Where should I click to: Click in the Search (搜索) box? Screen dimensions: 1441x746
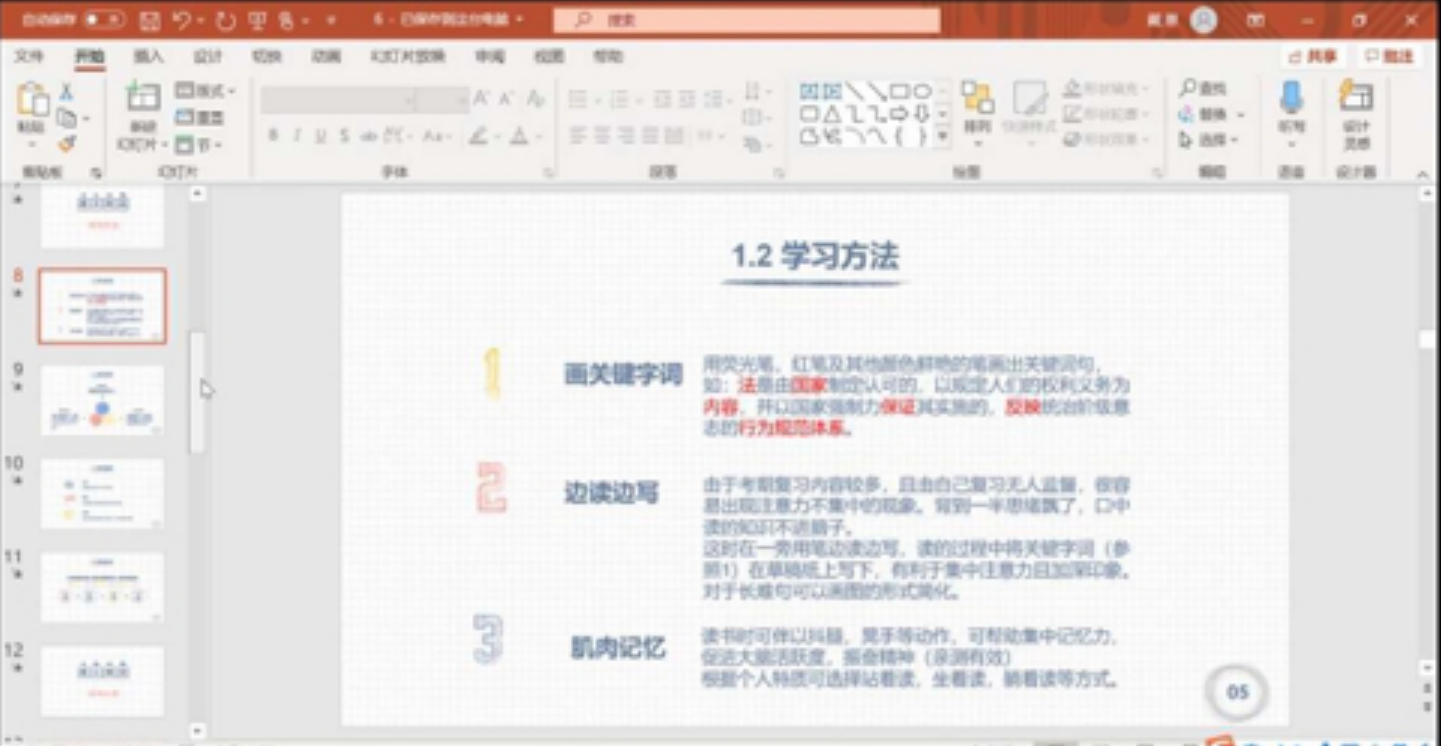tap(746, 20)
